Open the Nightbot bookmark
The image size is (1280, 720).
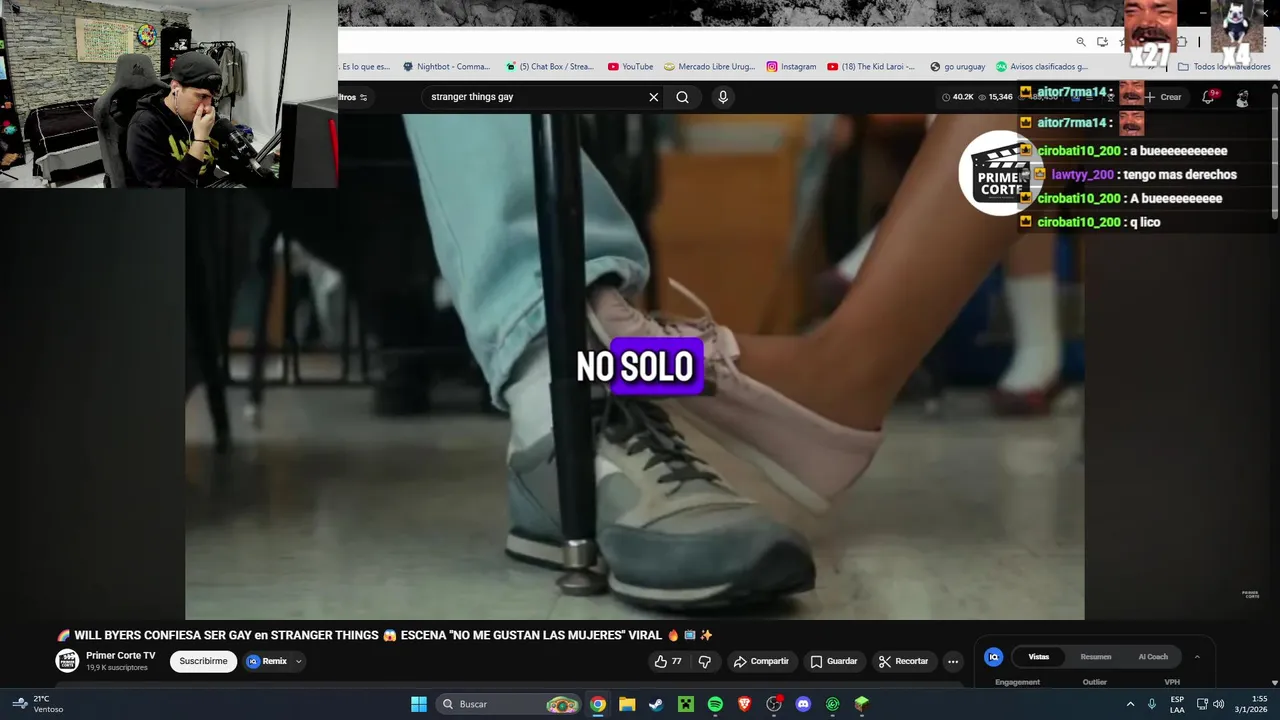447,67
